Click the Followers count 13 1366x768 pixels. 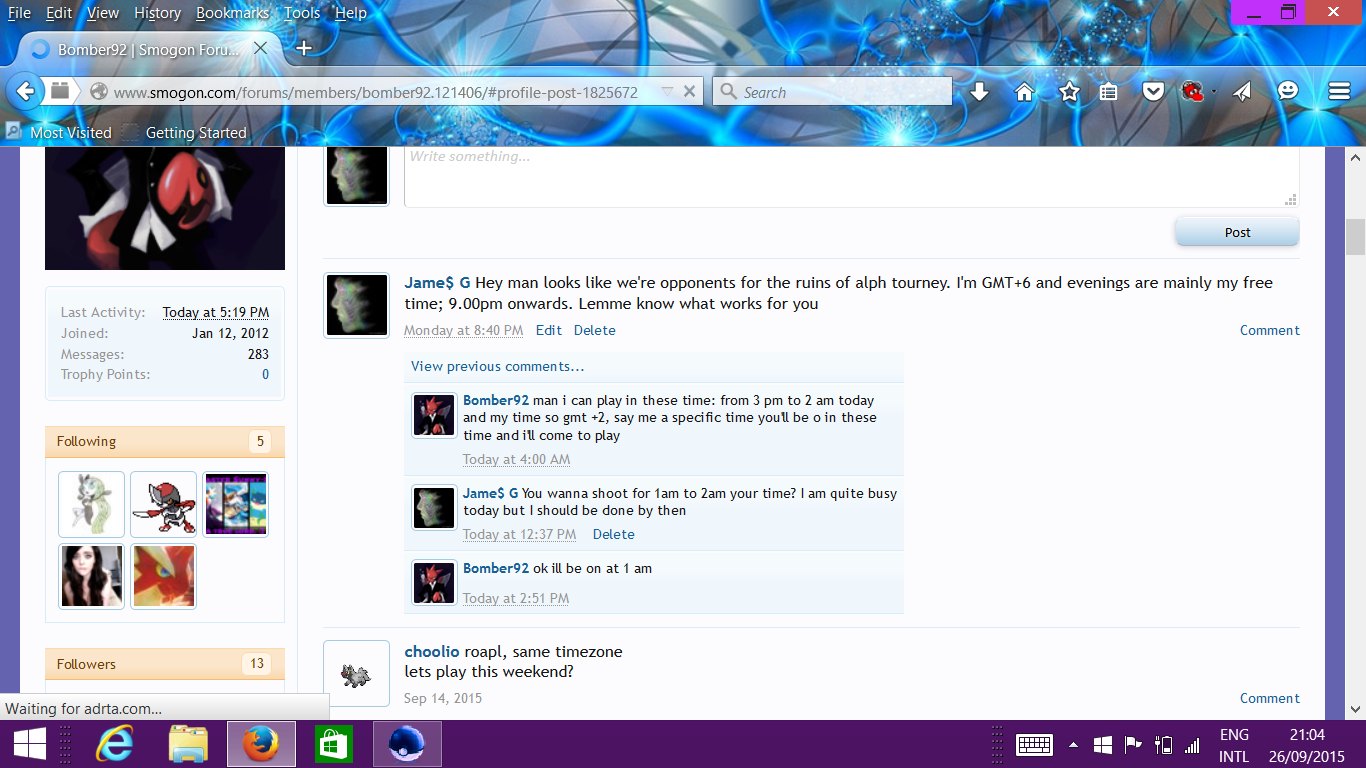click(257, 664)
